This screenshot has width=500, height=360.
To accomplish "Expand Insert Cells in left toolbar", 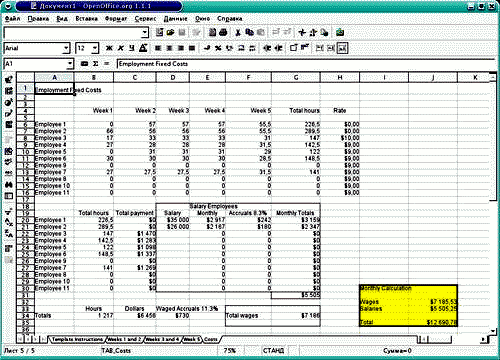I will [9, 91].
